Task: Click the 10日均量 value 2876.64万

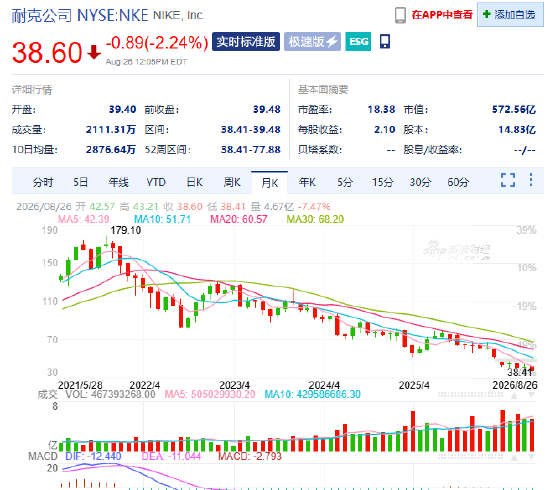Action: (x=111, y=150)
